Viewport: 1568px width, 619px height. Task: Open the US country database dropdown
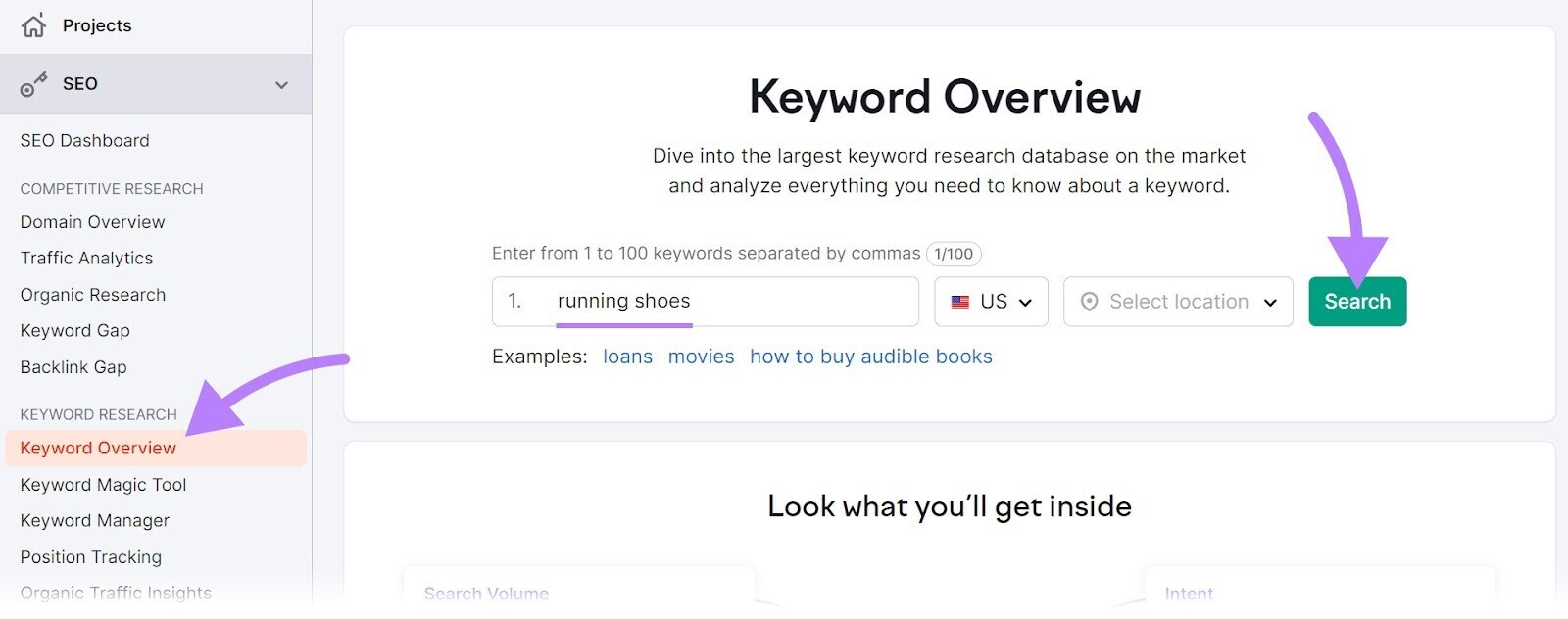point(991,302)
